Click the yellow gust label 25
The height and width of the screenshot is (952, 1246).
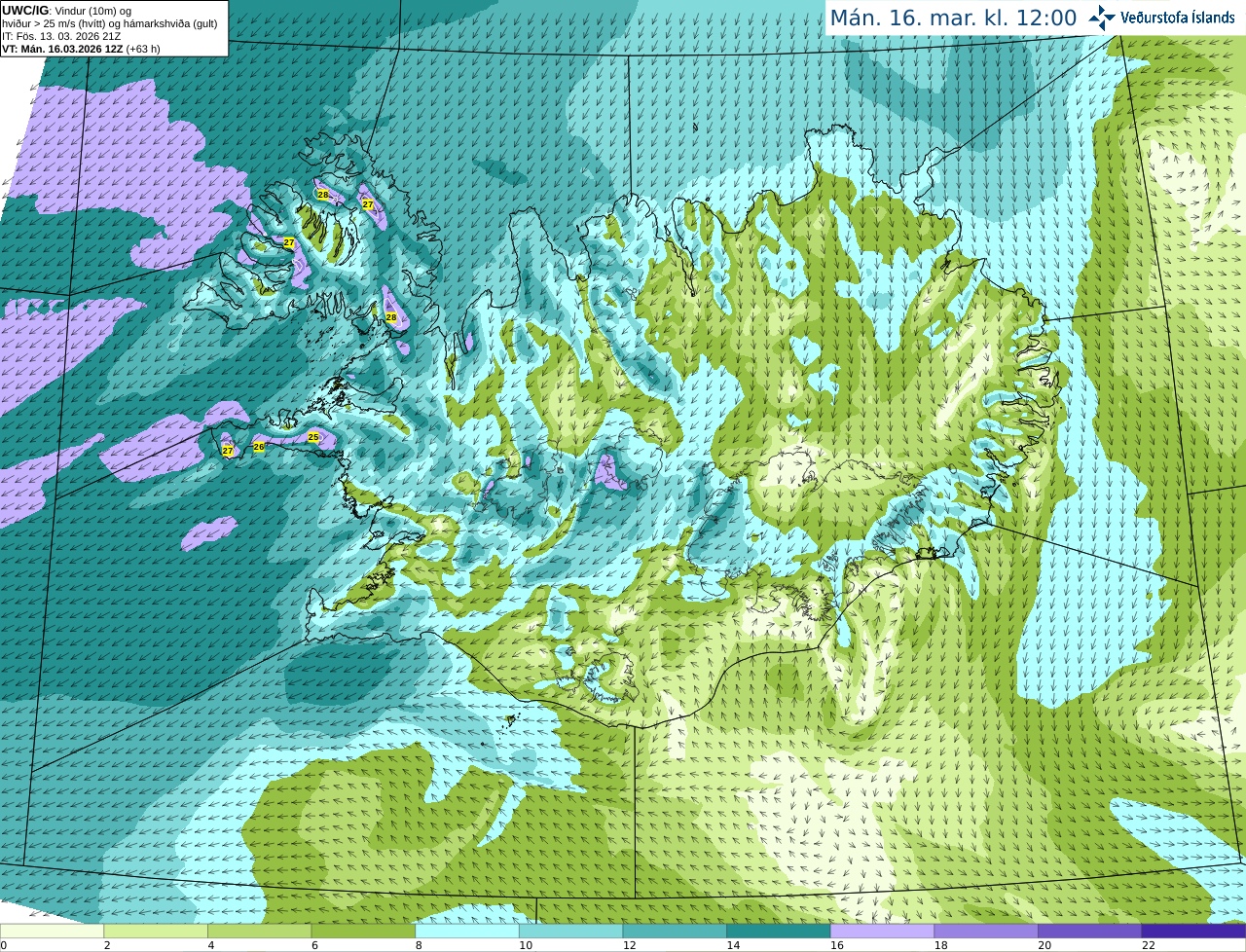click(313, 437)
